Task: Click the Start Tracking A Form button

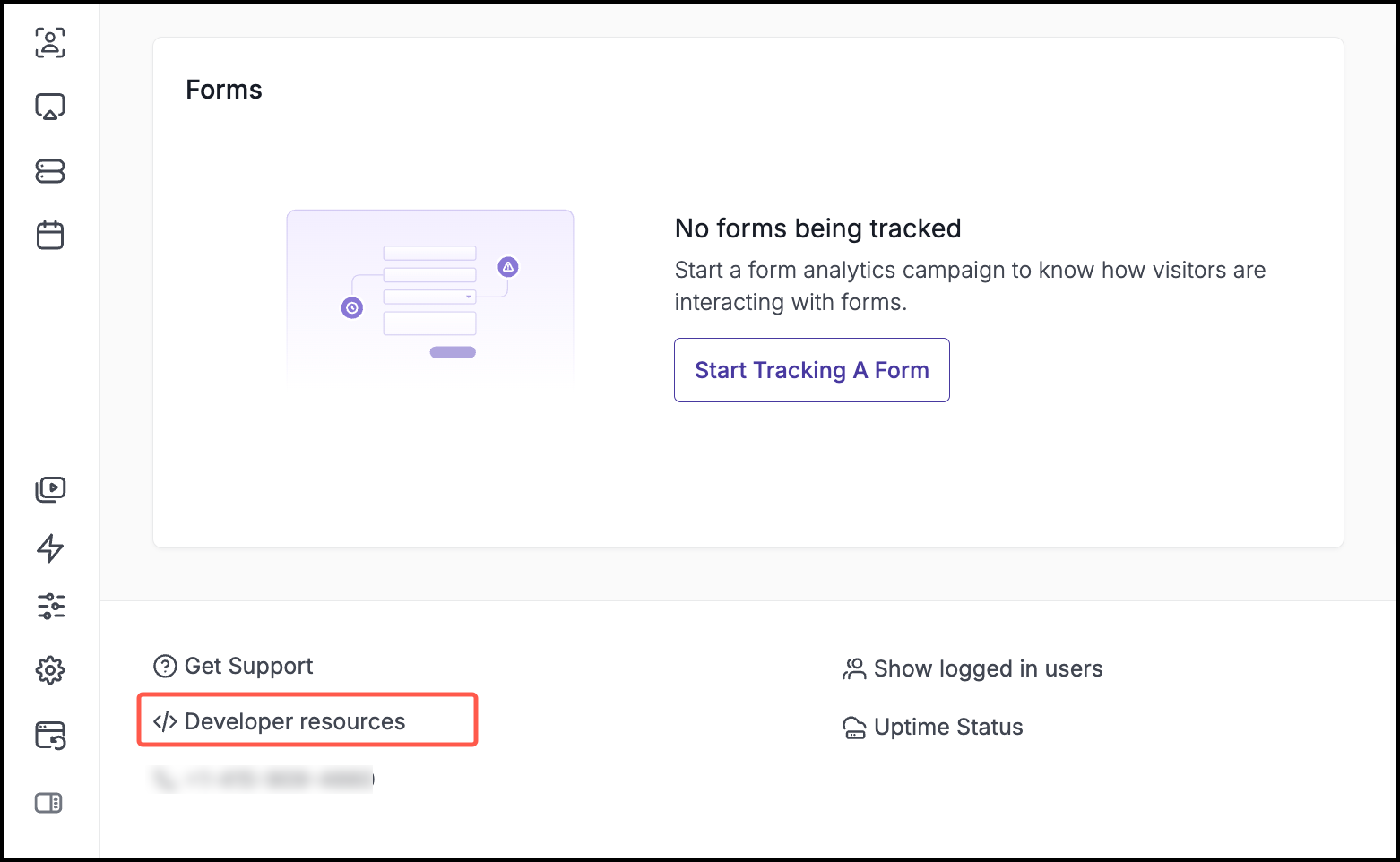Action: pyautogui.click(x=811, y=370)
